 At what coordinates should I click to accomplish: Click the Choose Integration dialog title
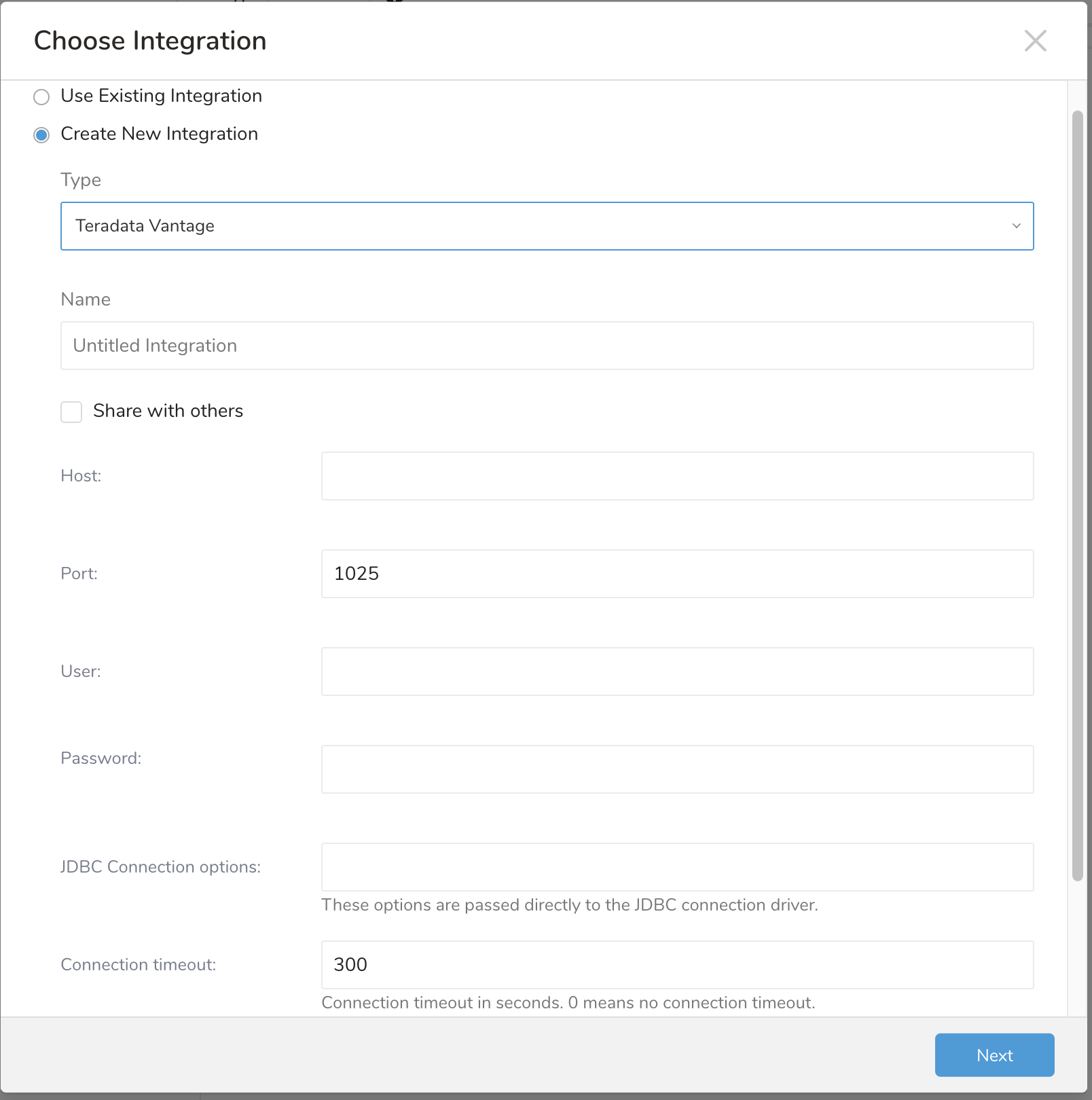pyautogui.click(x=150, y=41)
